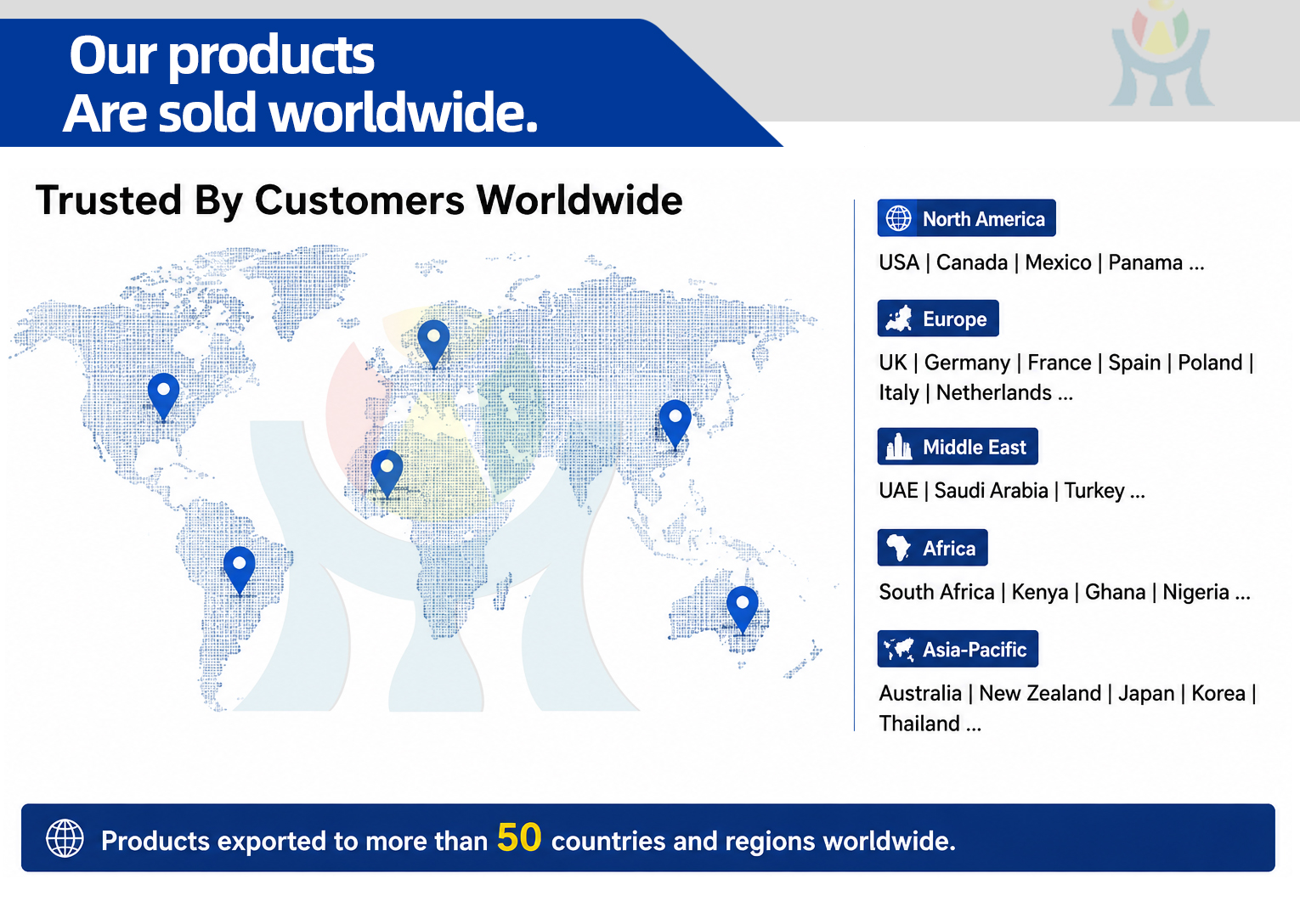Viewport: 1300px width, 924px height.
Task: Select the North America region label
Action: pos(967,218)
